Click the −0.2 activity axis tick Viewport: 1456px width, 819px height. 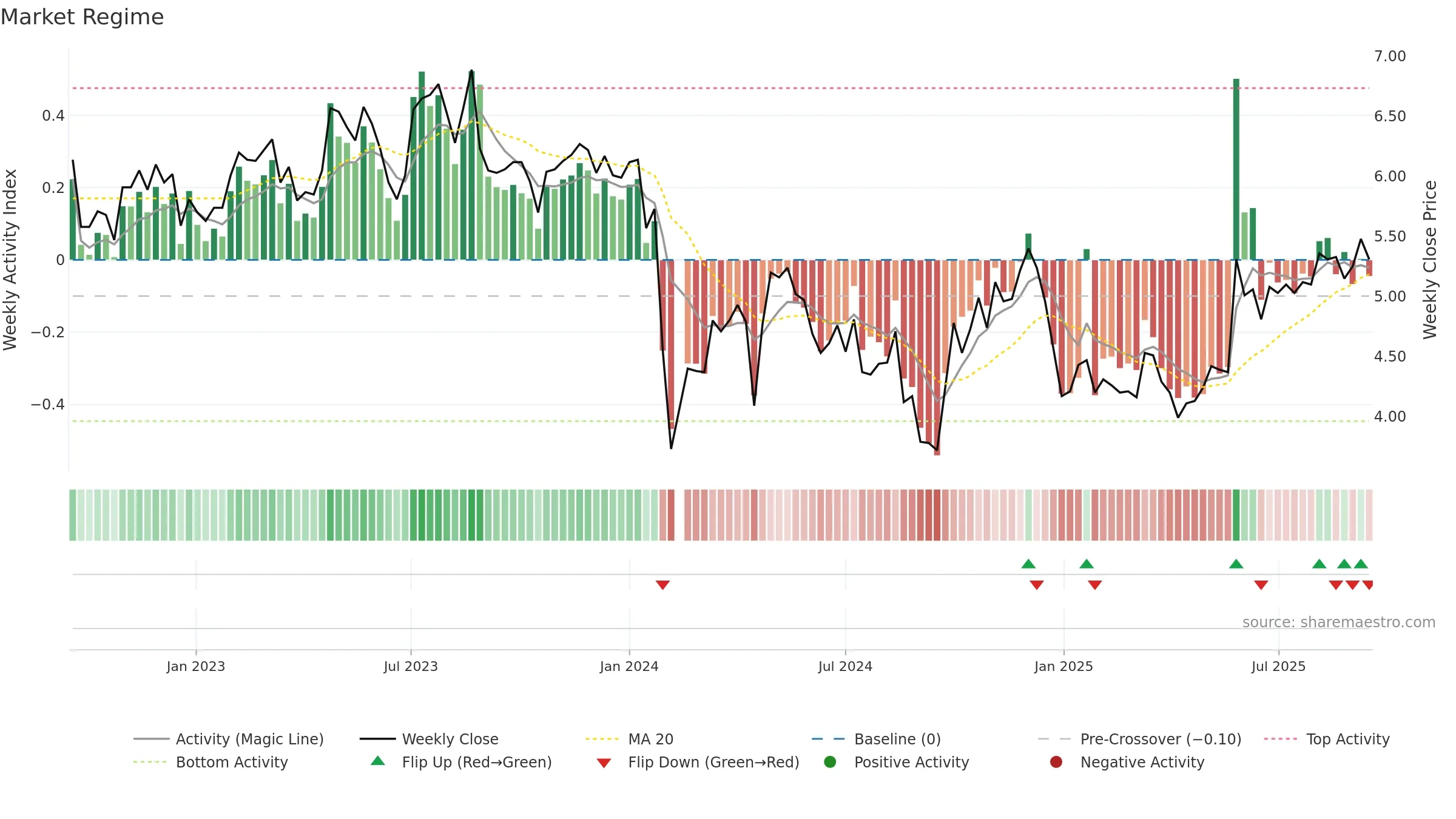pyautogui.click(x=48, y=332)
